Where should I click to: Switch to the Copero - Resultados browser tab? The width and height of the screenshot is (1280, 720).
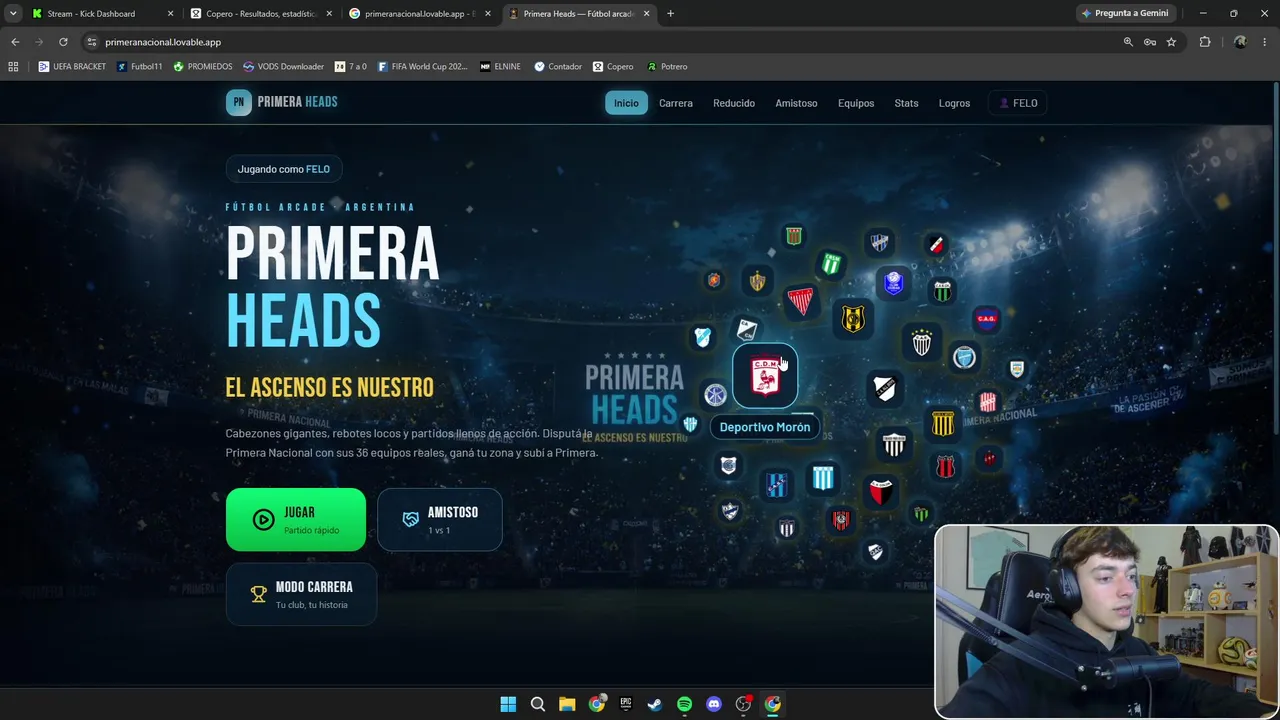click(x=261, y=14)
